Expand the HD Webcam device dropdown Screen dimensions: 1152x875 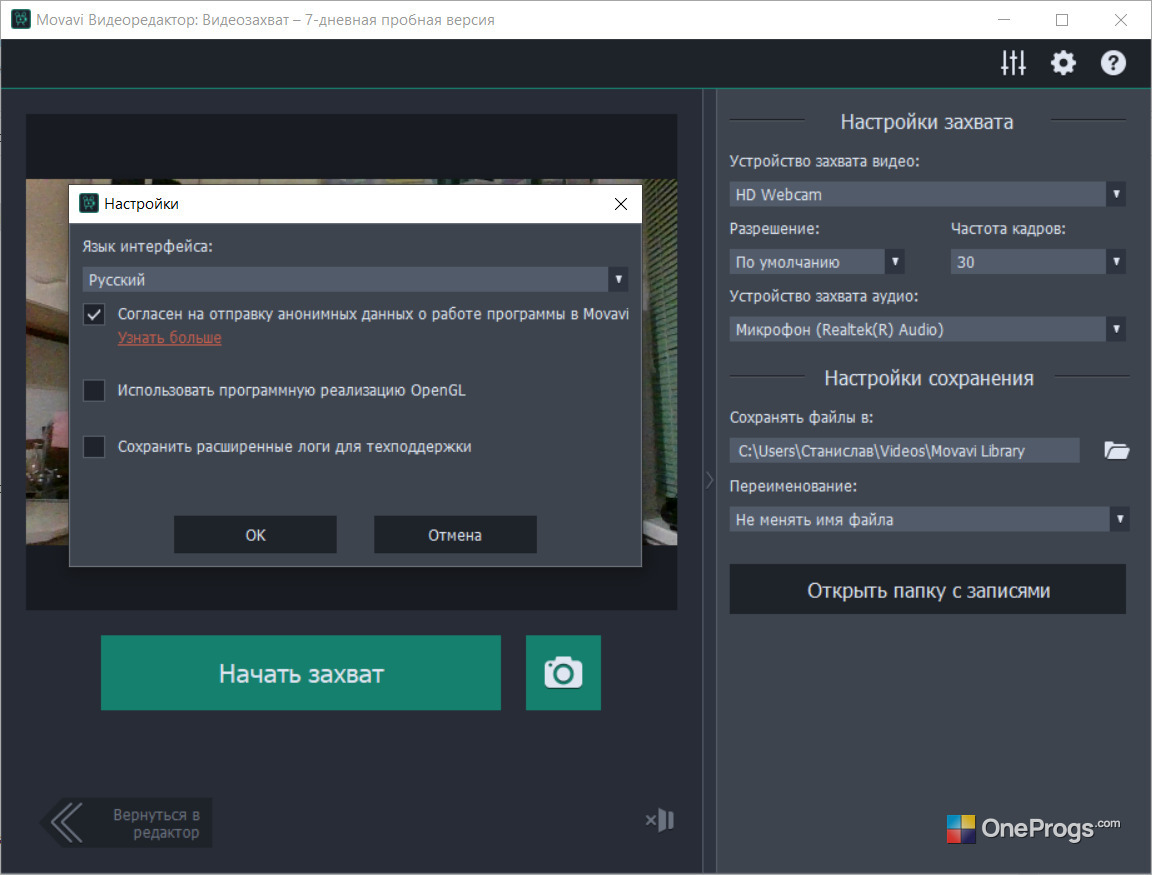click(927, 194)
